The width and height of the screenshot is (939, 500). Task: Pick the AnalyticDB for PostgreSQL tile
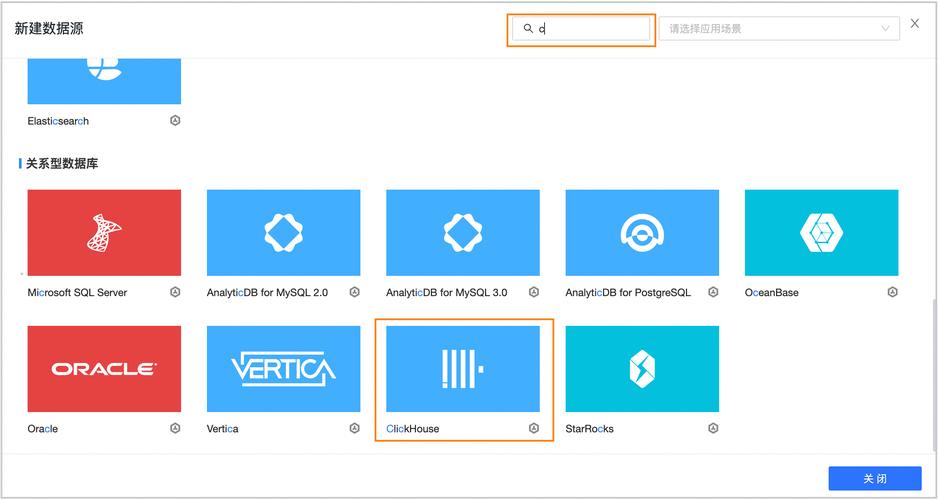tap(642, 232)
